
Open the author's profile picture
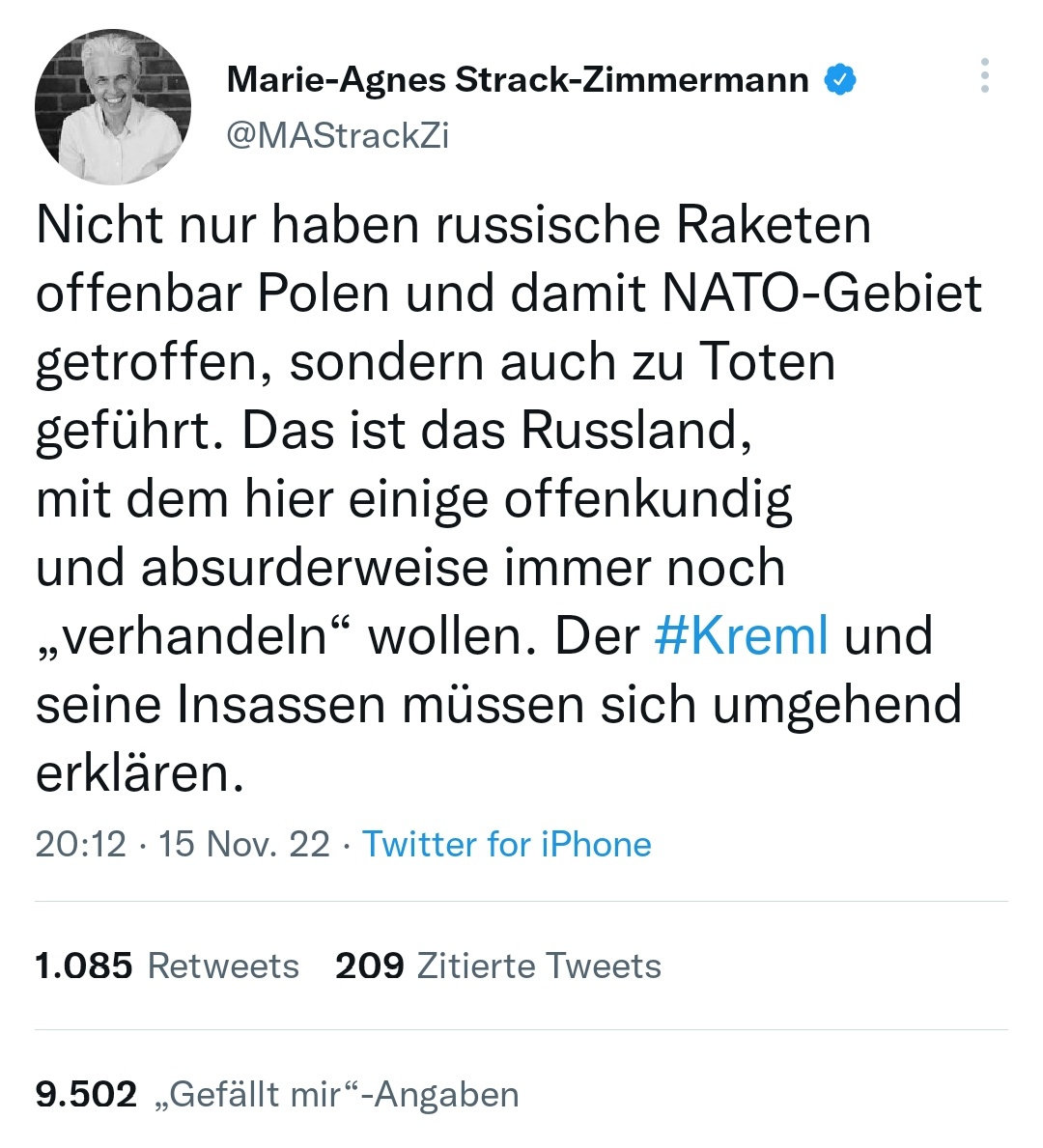pos(113,107)
